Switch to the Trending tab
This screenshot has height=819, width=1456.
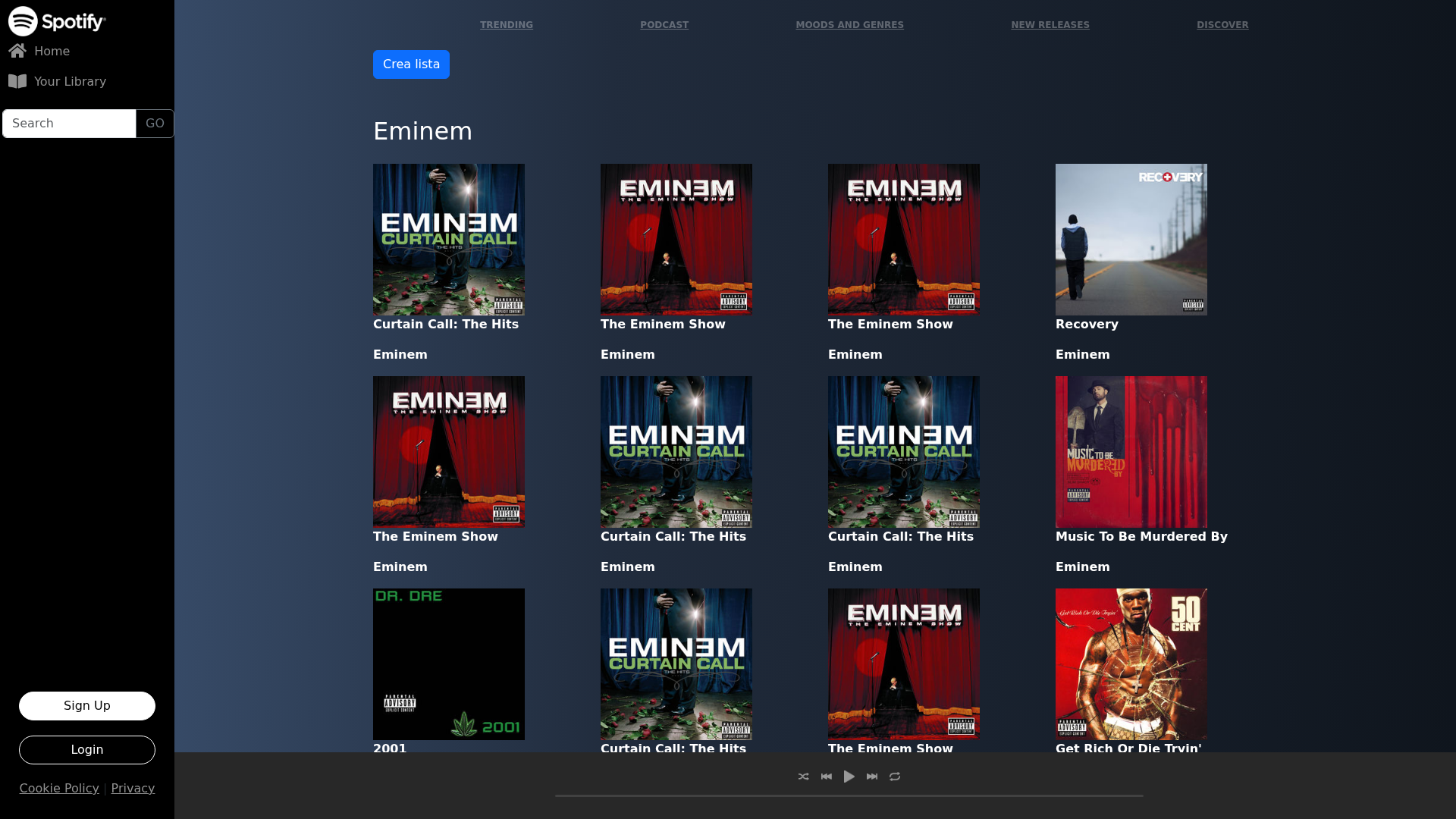pos(506,24)
